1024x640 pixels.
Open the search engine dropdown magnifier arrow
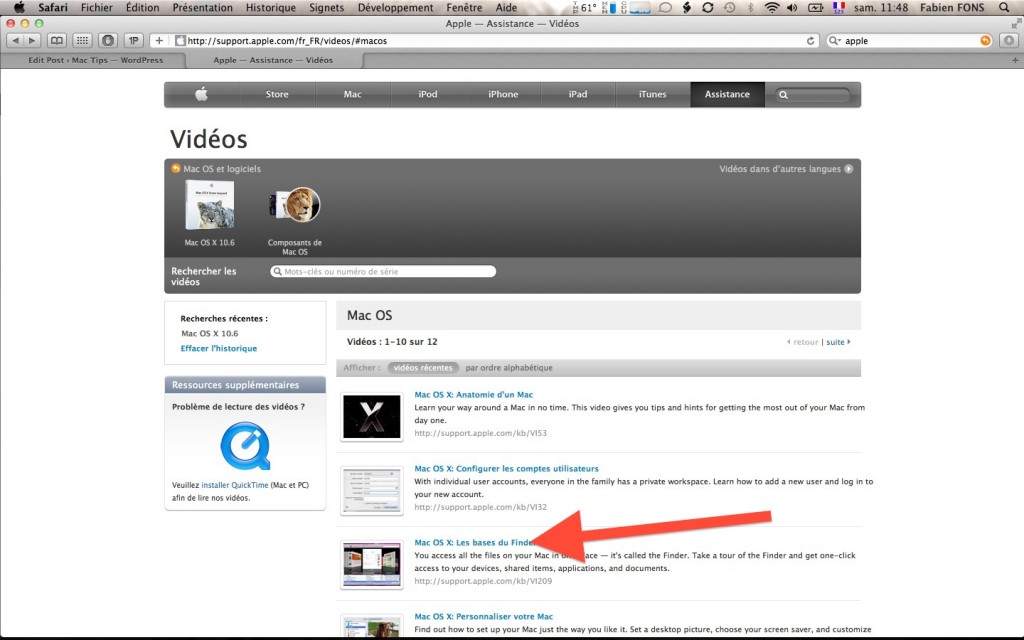pyautogui.click(x=835, y=40)
